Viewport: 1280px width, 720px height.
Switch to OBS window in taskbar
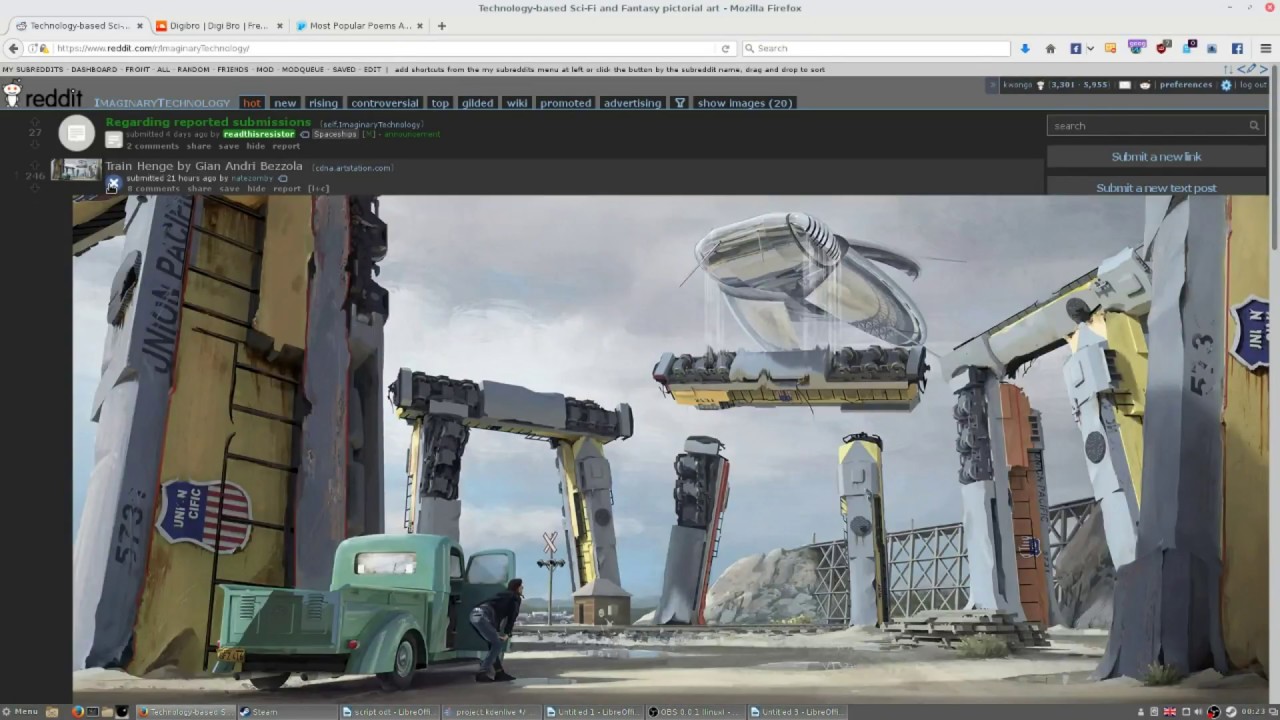[x=696, y=712]
